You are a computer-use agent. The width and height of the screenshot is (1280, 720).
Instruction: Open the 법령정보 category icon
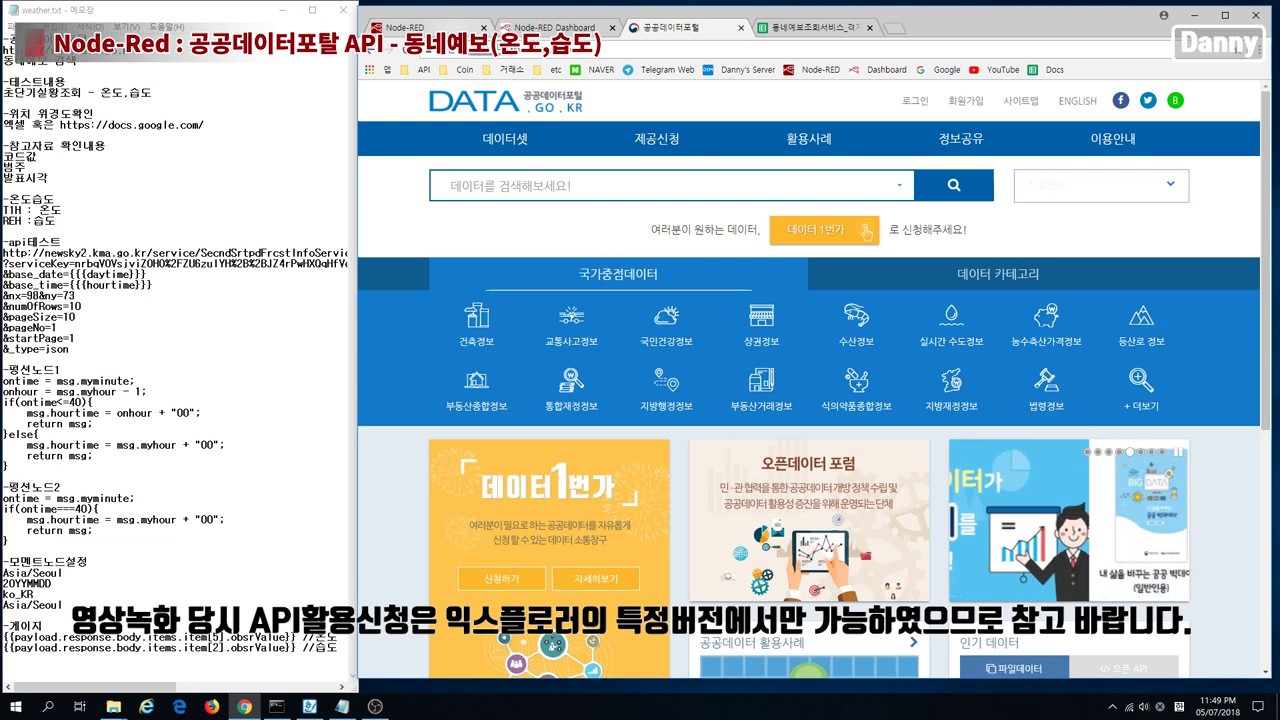(1046, 380)
